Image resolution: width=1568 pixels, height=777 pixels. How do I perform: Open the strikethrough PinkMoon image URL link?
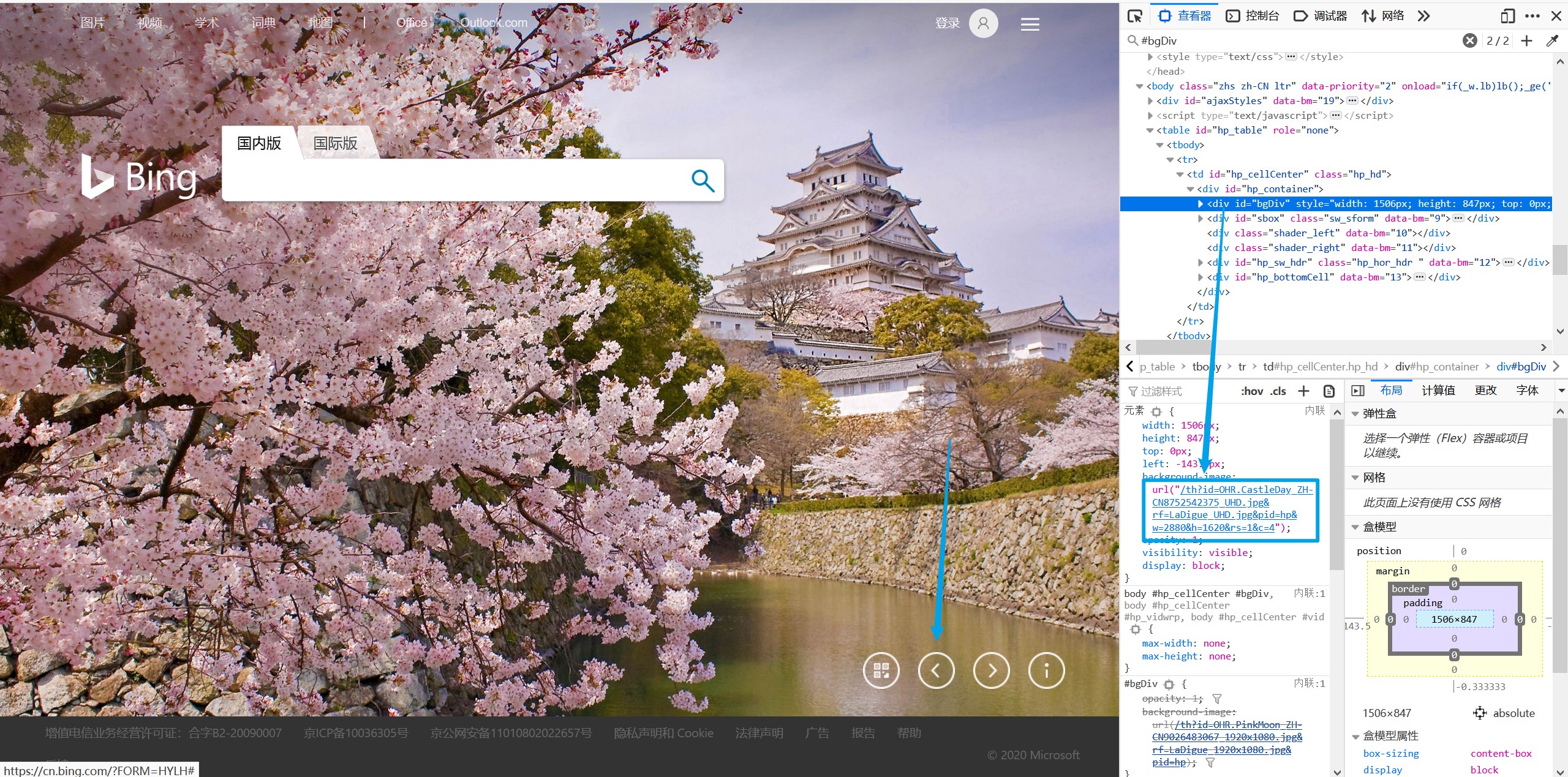[1227, 743]
